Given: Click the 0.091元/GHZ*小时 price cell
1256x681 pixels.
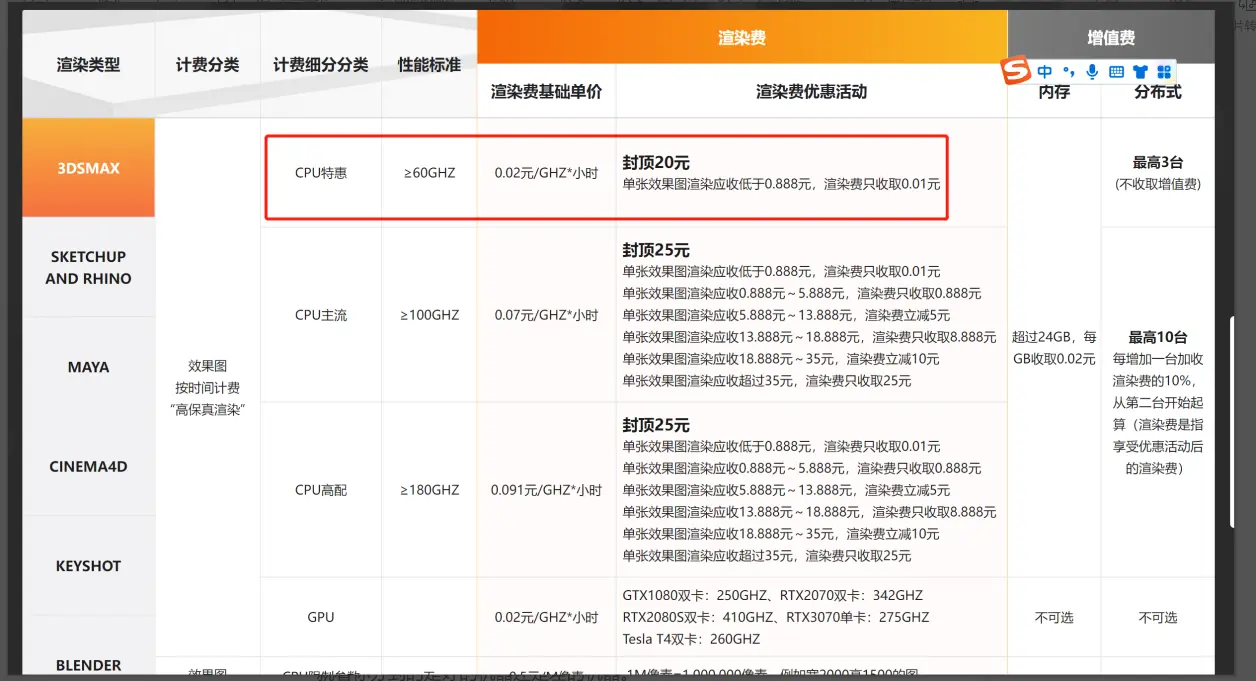Looking at the screenshot, I should tap(546, 490).
